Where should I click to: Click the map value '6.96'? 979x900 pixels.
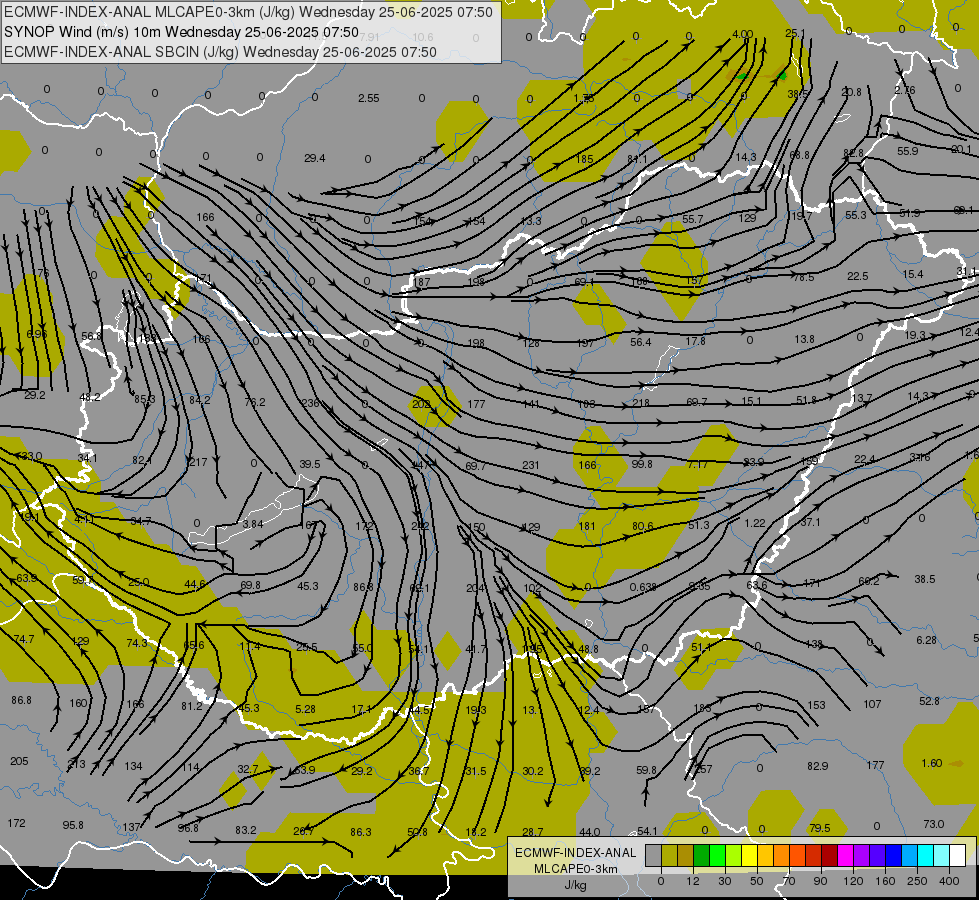[37, 335]
